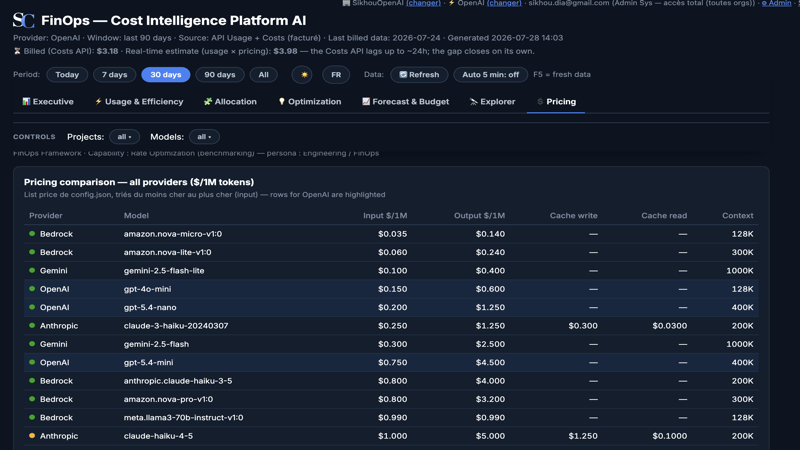Select model name amazon.nova-lite-v1:0
The height and width of the screenshot is (450, 800).
tap(167, 252)
